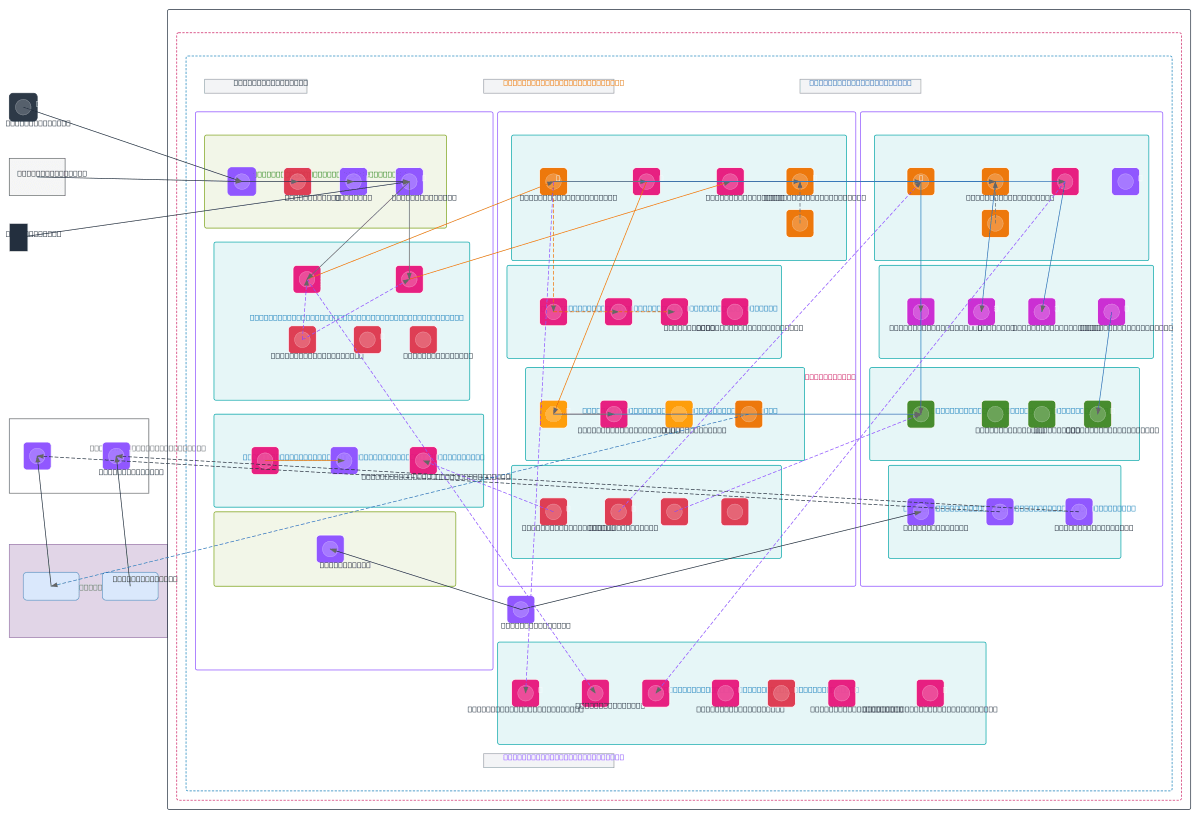This screenshot has width=1200, height=819.
Task: Select the red icon in the top olive group
Action: point(297,181)
